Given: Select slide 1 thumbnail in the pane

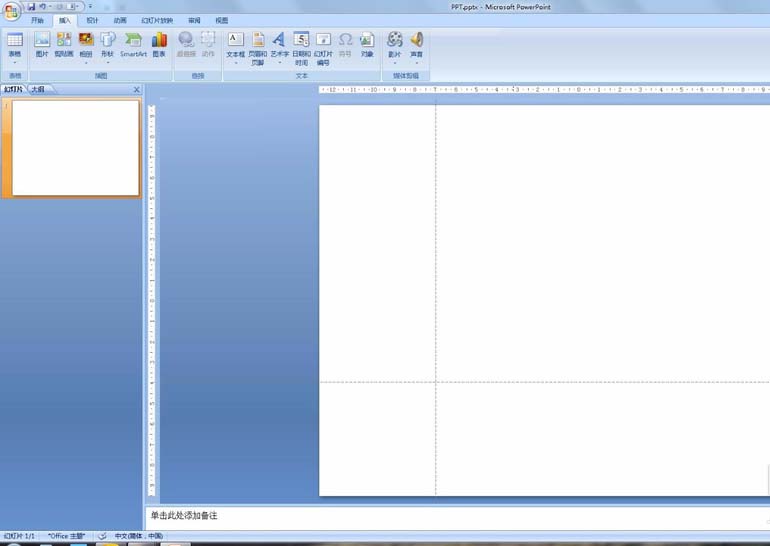Looking at the screenshot, I should 75,148.
